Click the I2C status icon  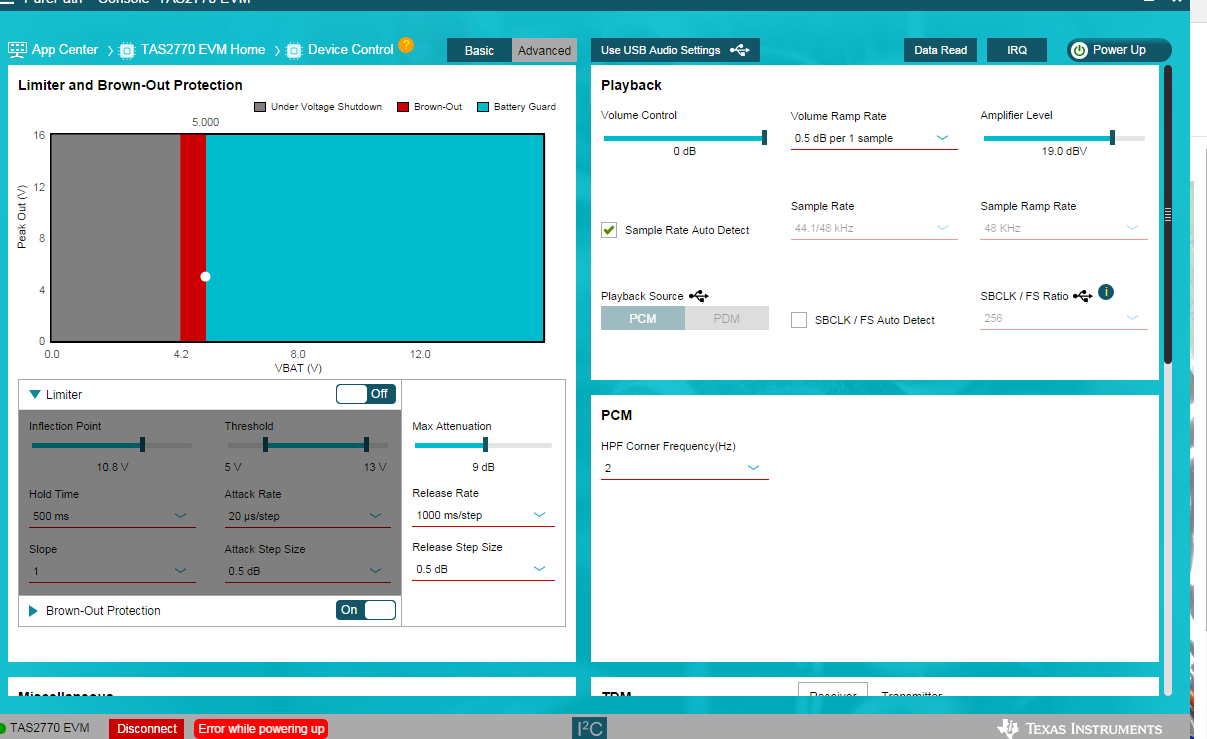(x=590, y=728)
